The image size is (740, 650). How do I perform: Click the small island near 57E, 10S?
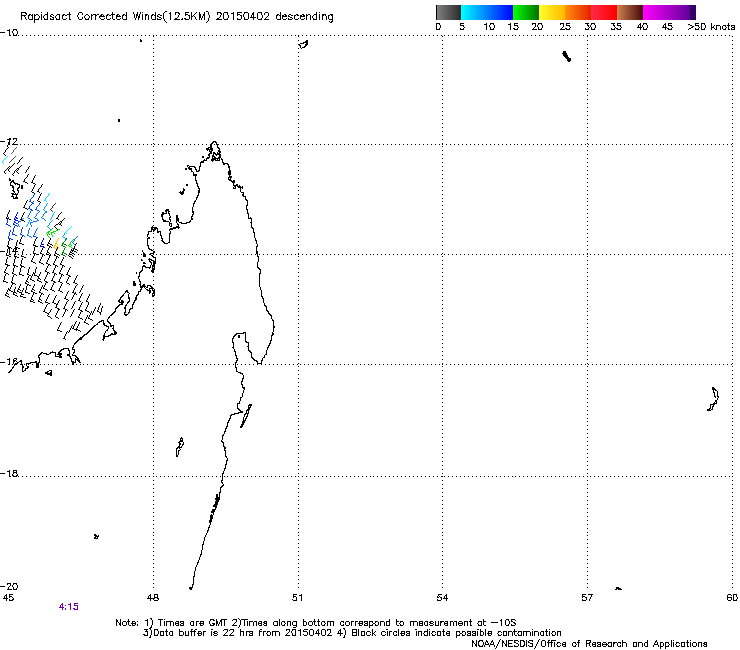pyautogui.click(x=567, y=56)
